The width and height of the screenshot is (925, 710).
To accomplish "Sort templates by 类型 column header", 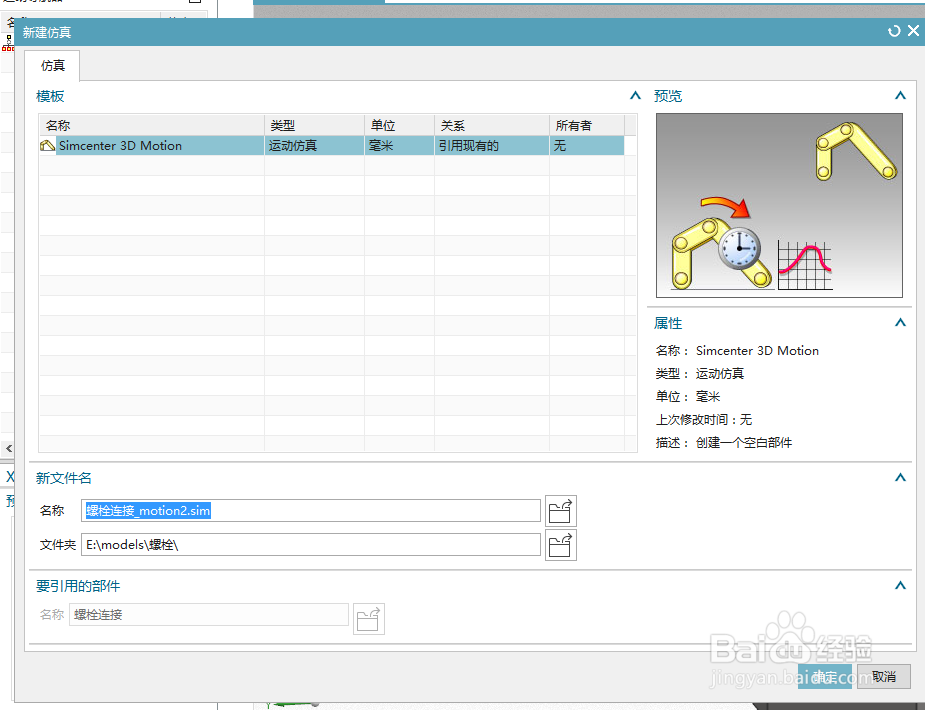I will point(314,125).
